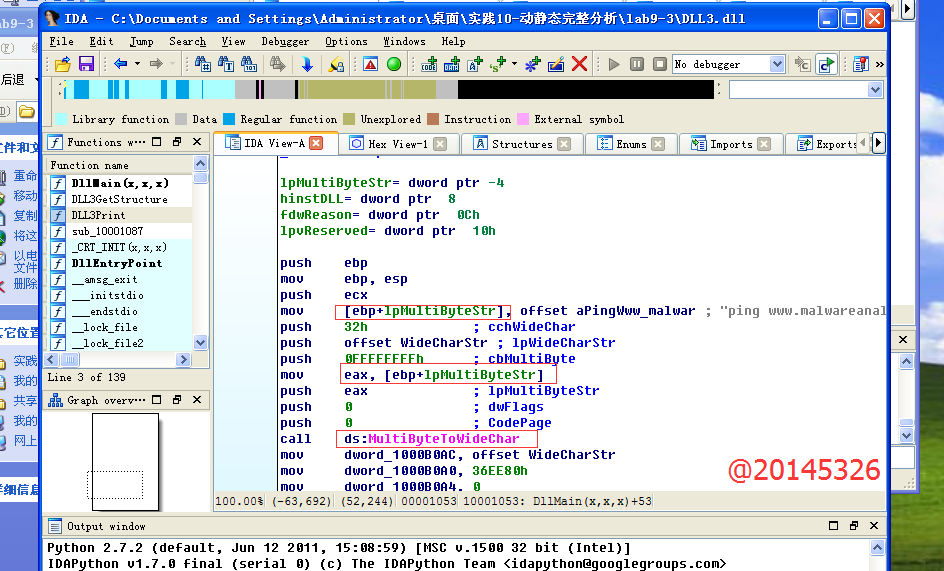This screenshot has width=944, height=571.
Task: Click the green circle toolbar icon
Action: pyautogui.click(x=394, y=64)
